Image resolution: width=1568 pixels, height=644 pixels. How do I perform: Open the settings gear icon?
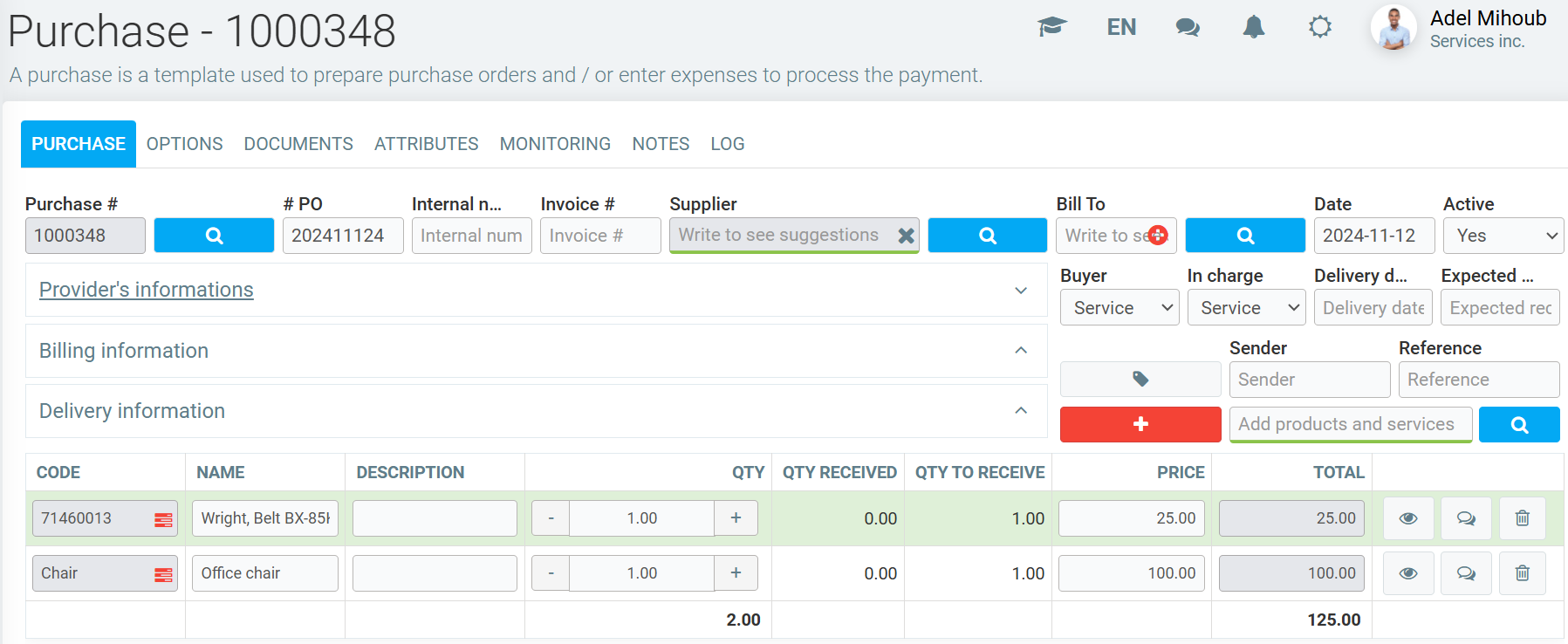pos(1319,27)
